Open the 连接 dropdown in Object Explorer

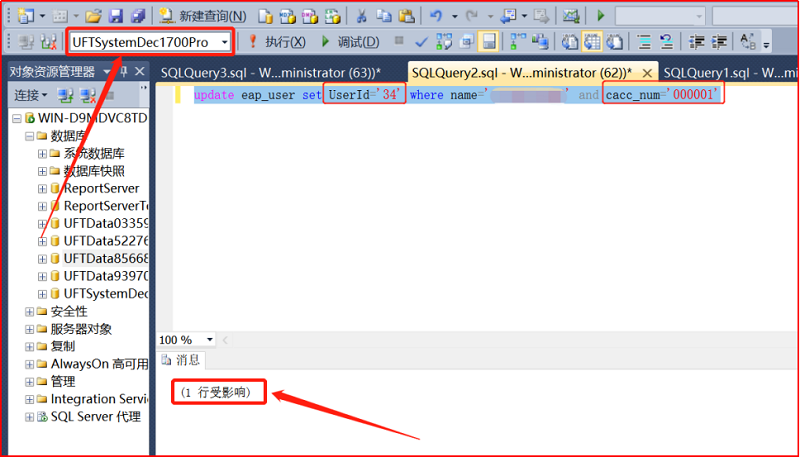31,95
